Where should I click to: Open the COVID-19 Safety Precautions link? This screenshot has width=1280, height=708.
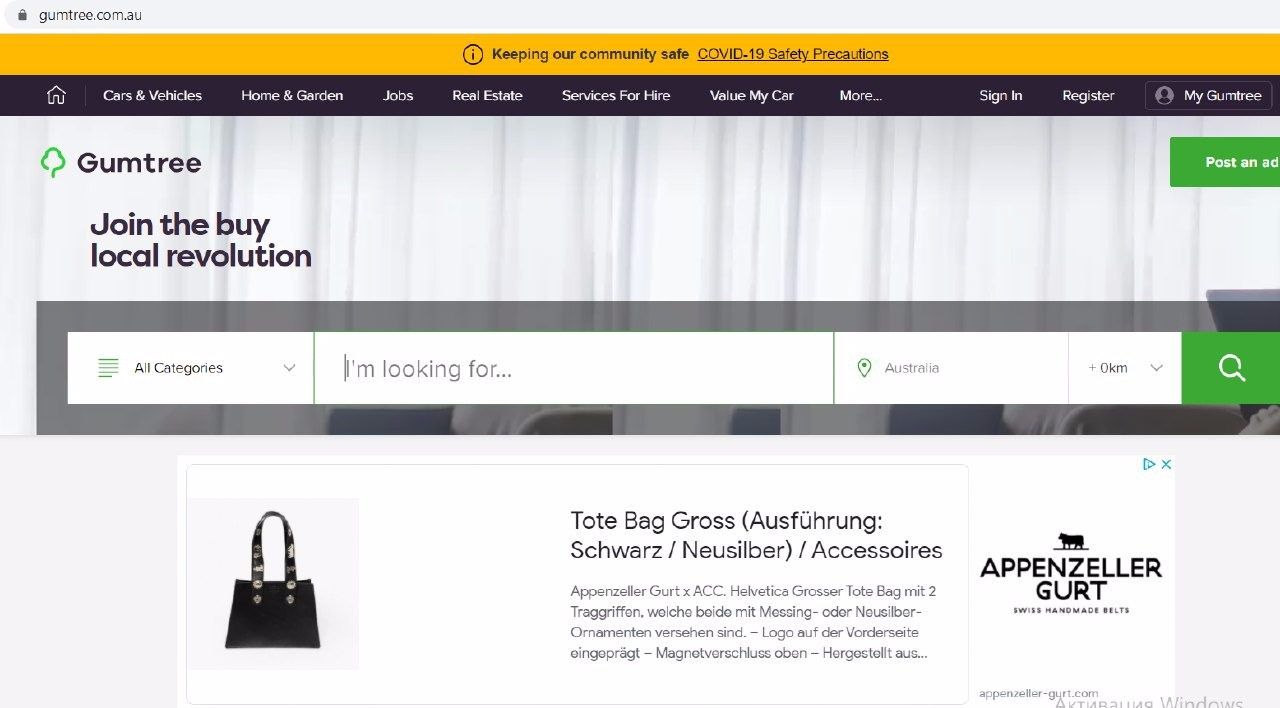[x=793, y=54]
